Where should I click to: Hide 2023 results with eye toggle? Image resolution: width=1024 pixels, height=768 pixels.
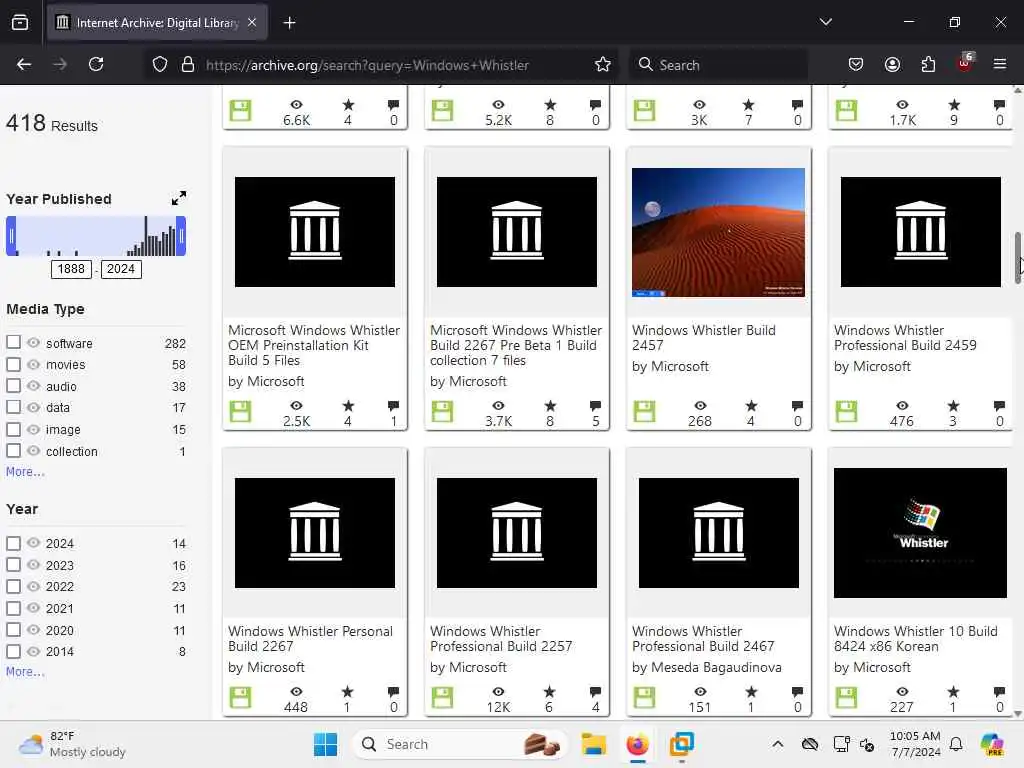(x=33, y=564)
